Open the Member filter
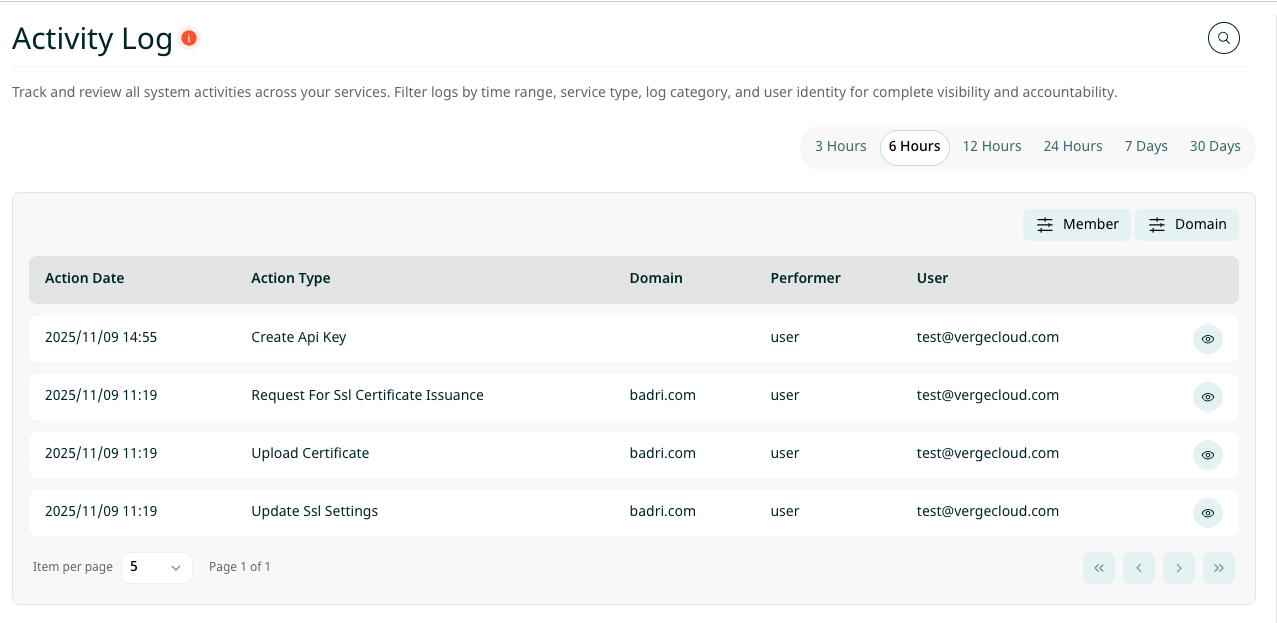This screenshot has height=623, width=1277. click(x=1076, y=225)
